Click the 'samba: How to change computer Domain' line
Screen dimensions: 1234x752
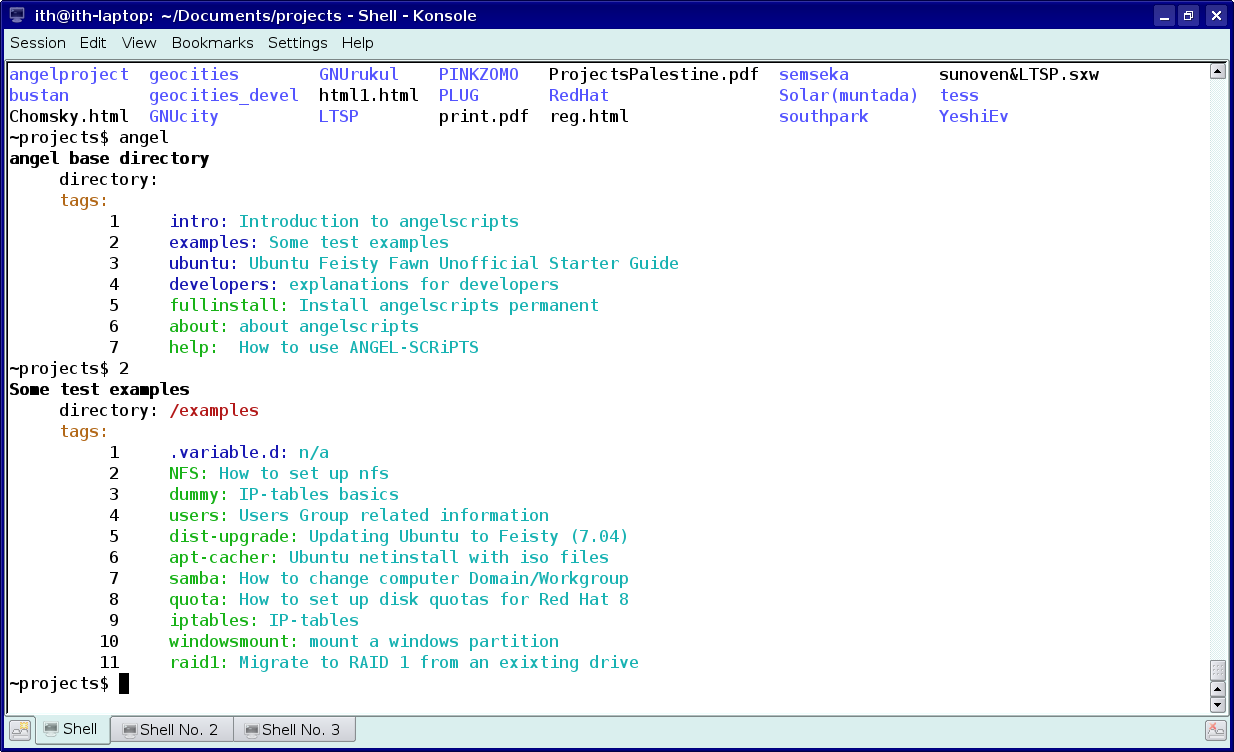tap(399, 578)
